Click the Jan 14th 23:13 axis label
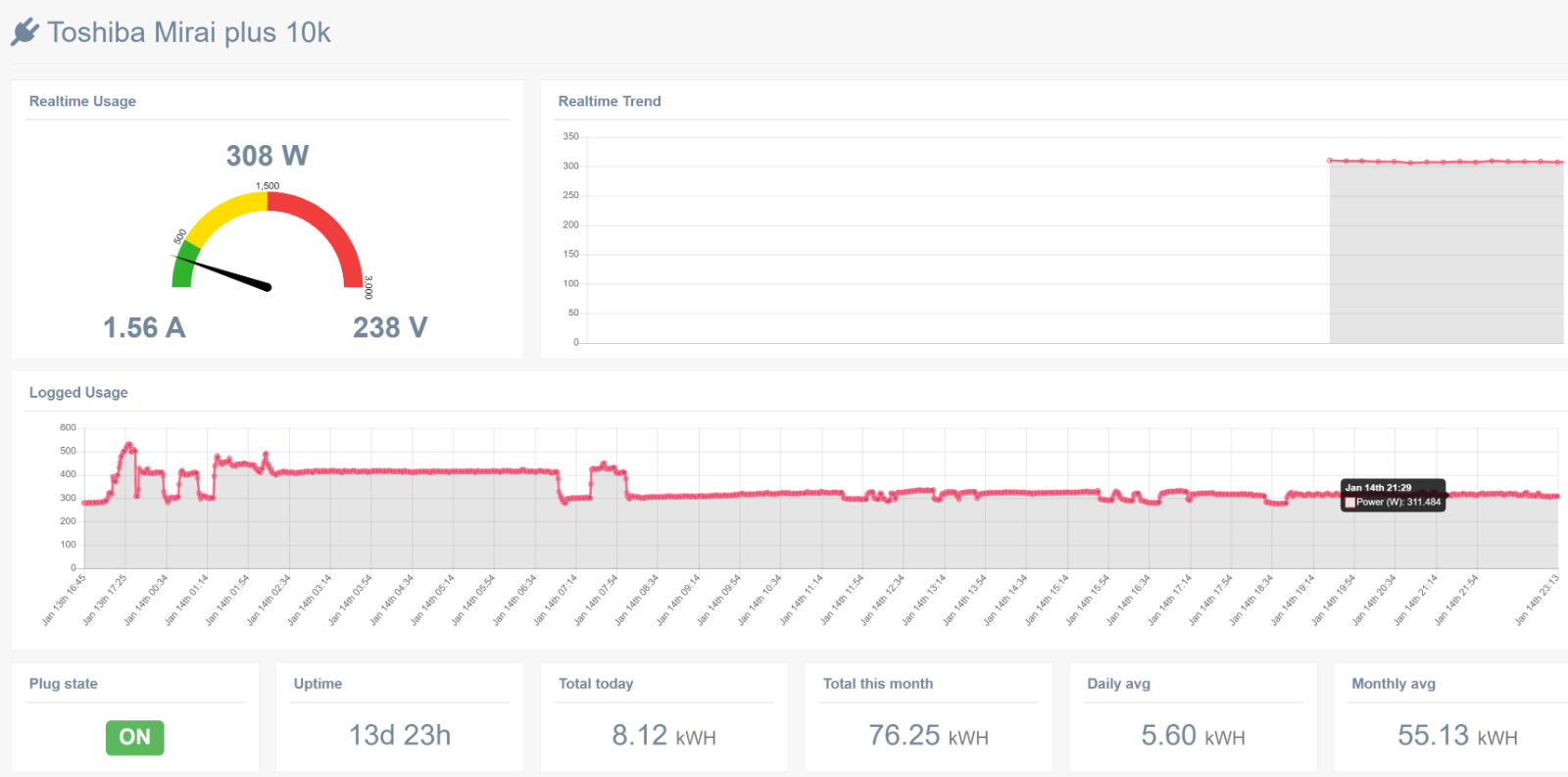 tap(1537, 600)
